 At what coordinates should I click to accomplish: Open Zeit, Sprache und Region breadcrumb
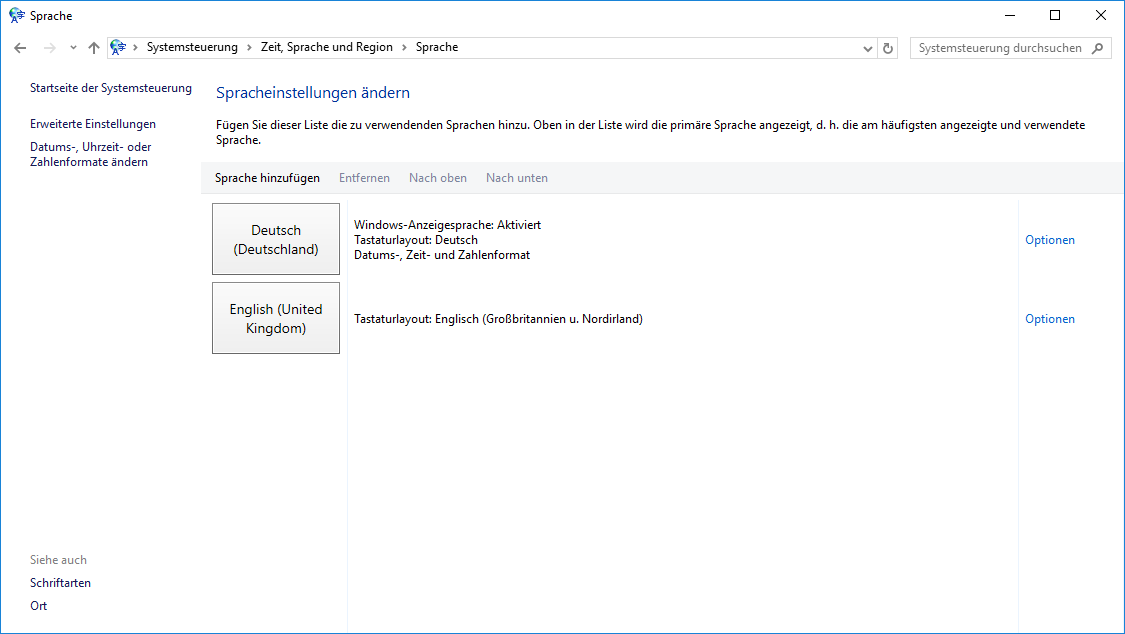click(326, 47)
